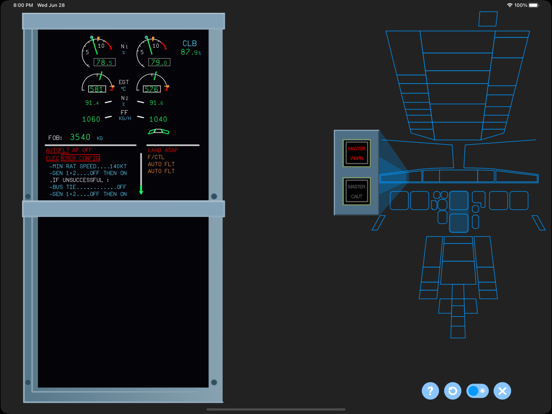
Task: Tap the highlighted lower ECAM panel in cockpit diagram
Action: click(x=459, y=223)
